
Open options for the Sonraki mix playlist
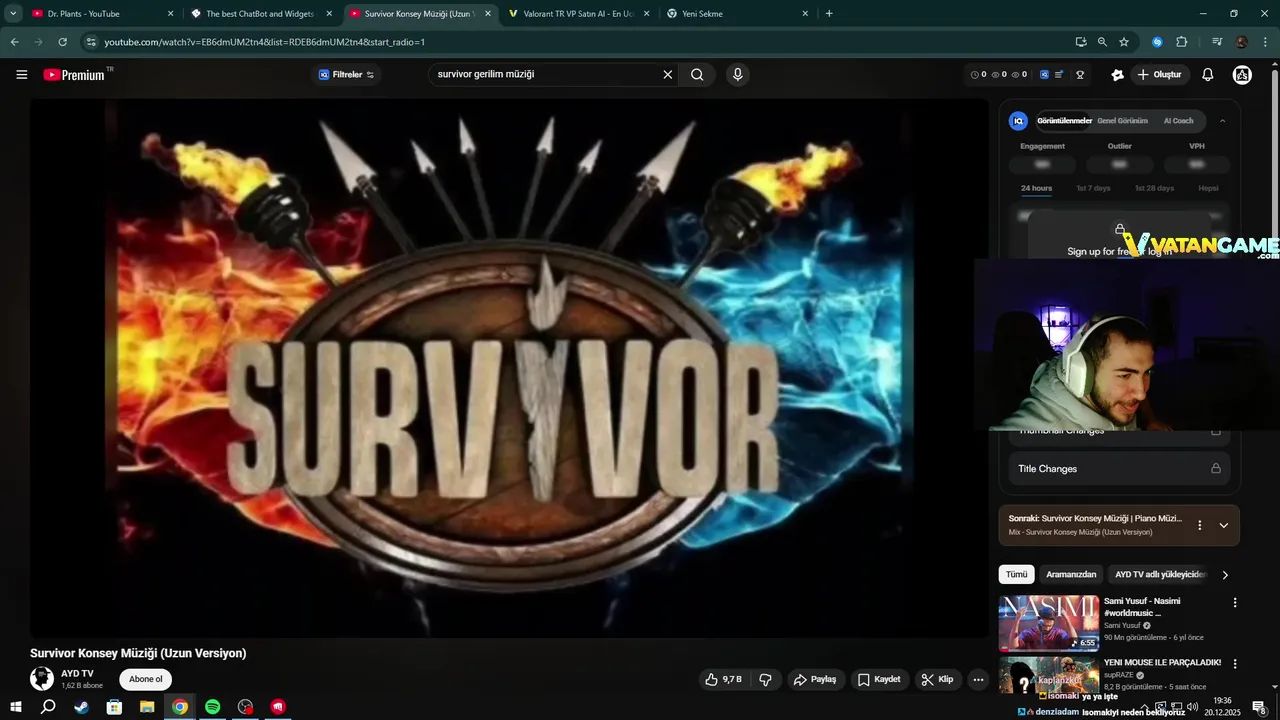pos(1200,525)
